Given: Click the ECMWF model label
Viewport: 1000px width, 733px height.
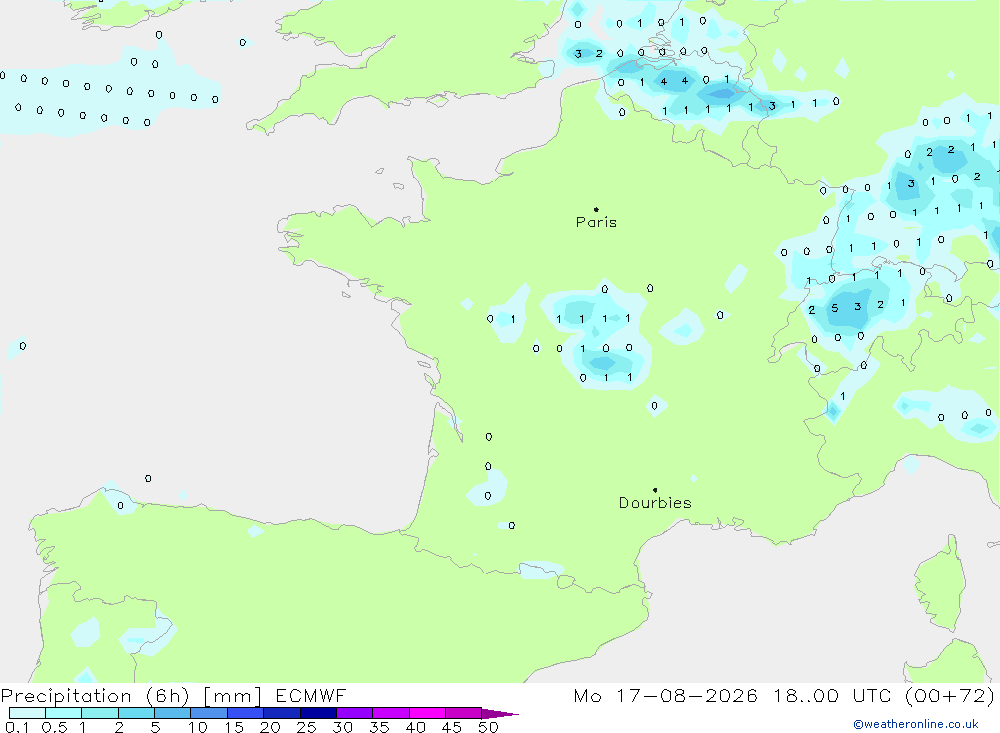Looking at the screenshot, I should [311, 696].
